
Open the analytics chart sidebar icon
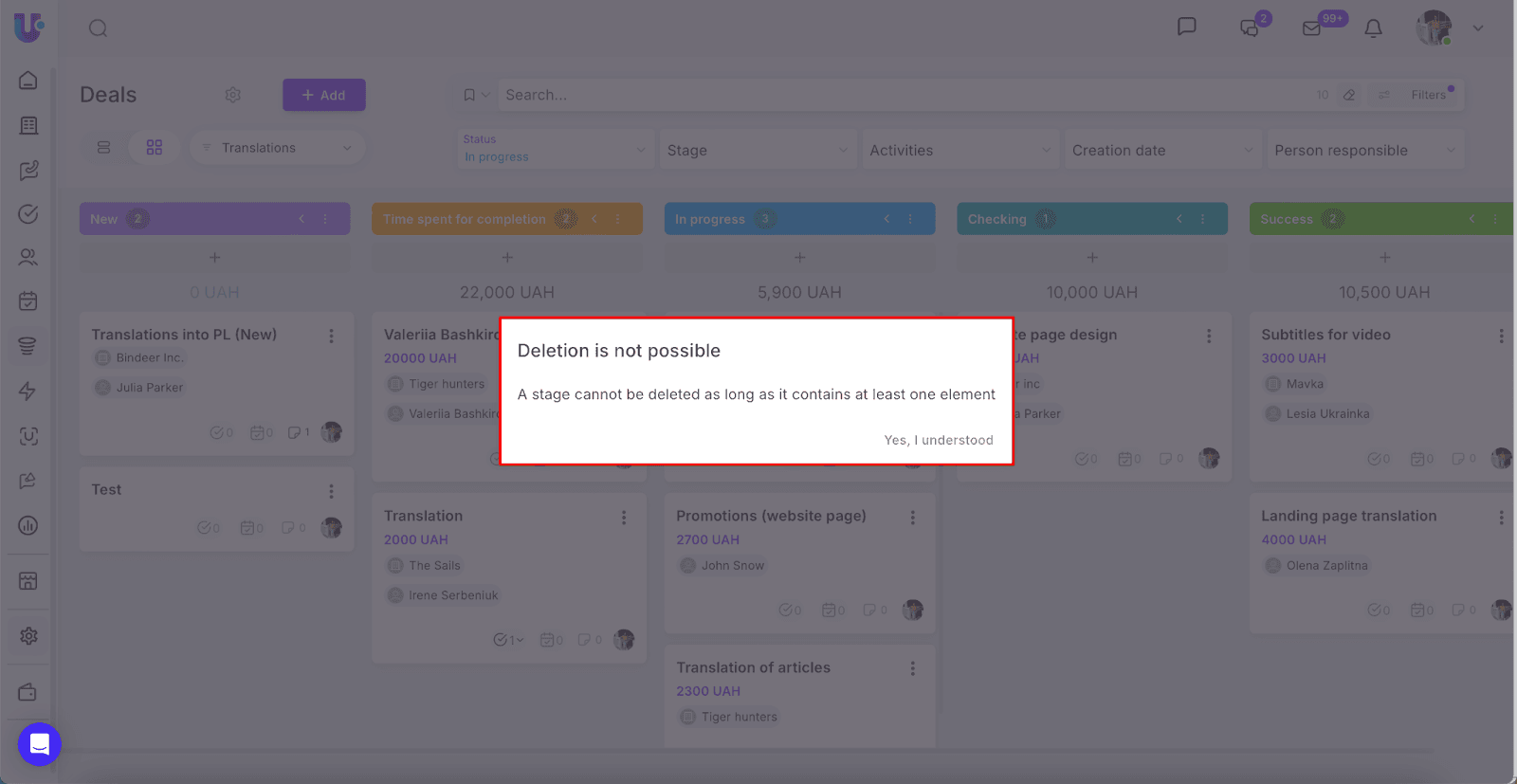[x=28, y=525]
